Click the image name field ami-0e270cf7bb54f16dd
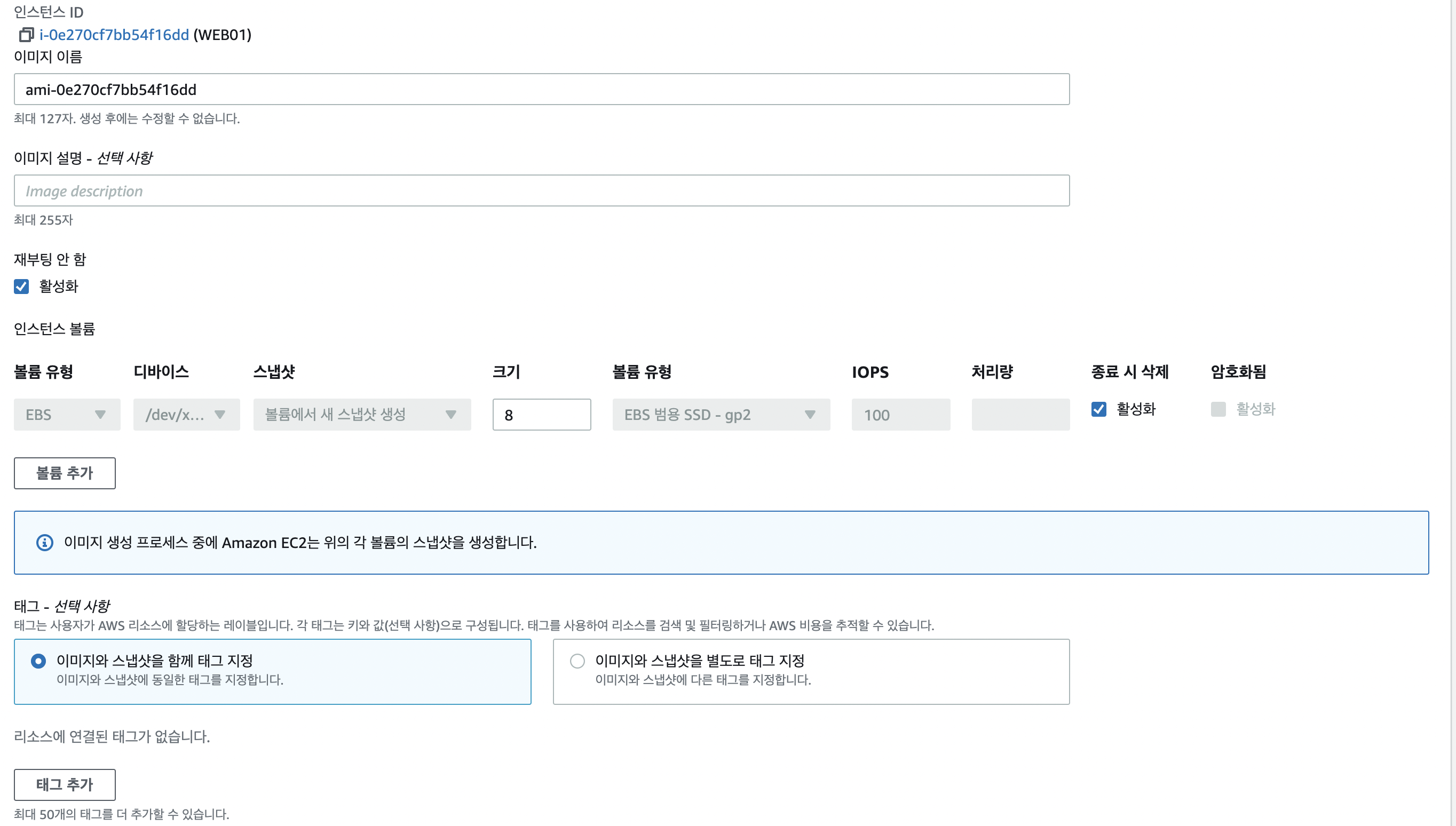Image resolution: width=1456 pixels, height=826 pixels. [541, 89]
